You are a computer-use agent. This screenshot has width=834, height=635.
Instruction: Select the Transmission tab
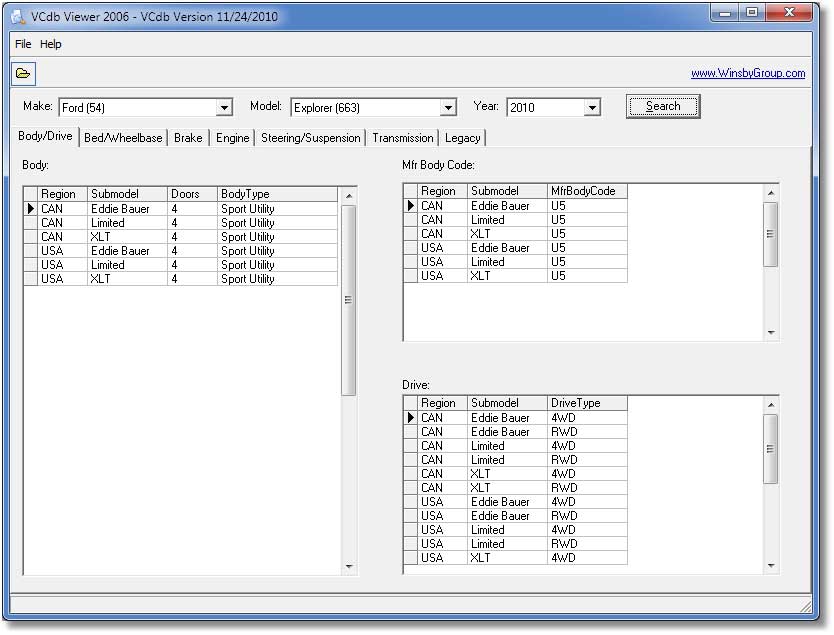[x=402, y=138]
